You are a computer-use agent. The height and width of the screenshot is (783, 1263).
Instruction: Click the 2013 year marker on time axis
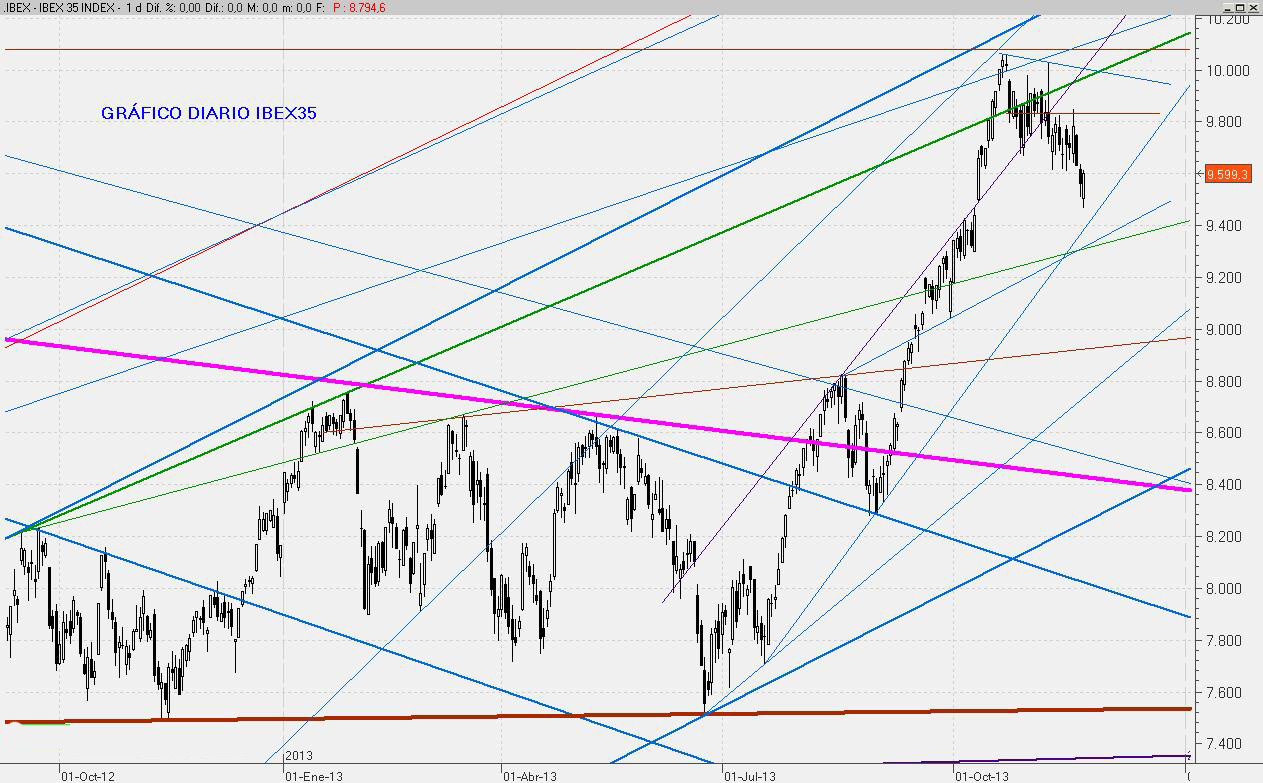(299, 756)
